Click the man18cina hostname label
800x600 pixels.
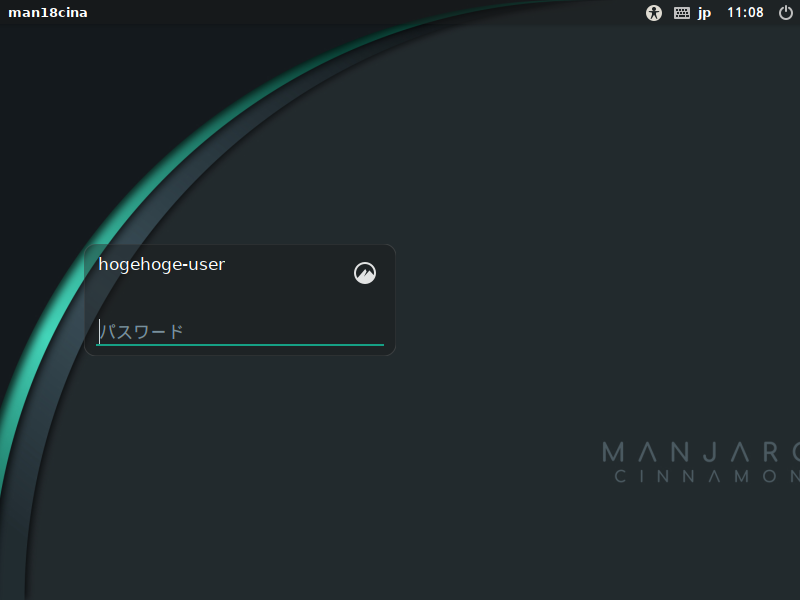click(x=48, y=13)
